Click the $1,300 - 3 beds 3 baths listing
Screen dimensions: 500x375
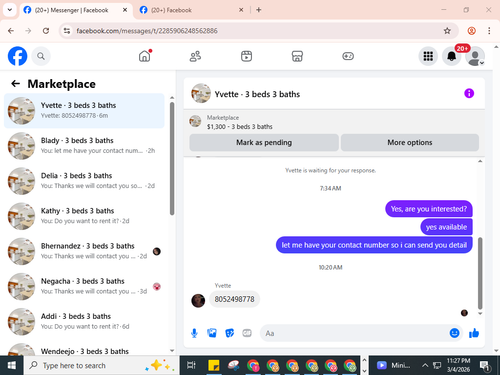[240, 127]
